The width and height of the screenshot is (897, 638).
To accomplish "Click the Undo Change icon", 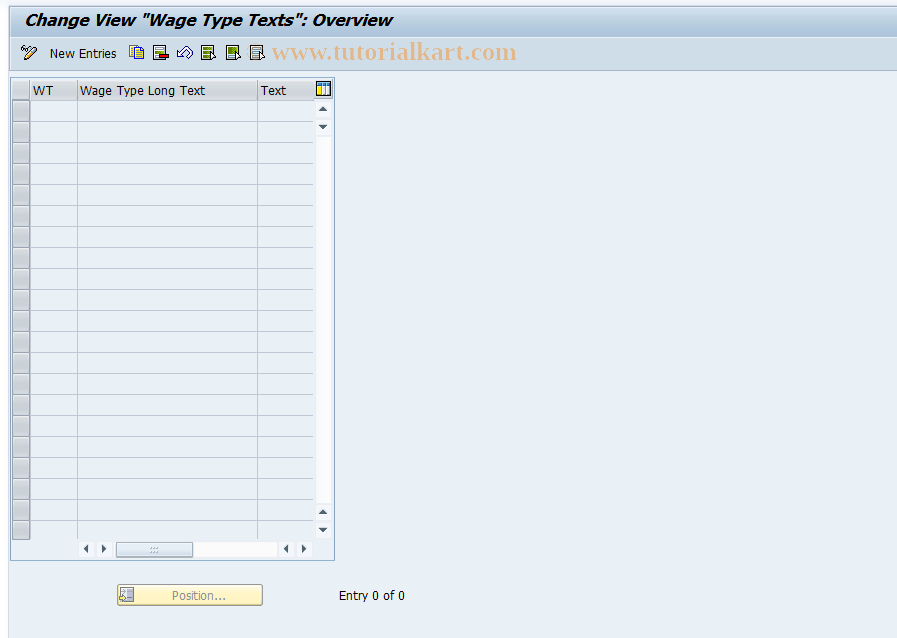I will [x=185, y=53].
